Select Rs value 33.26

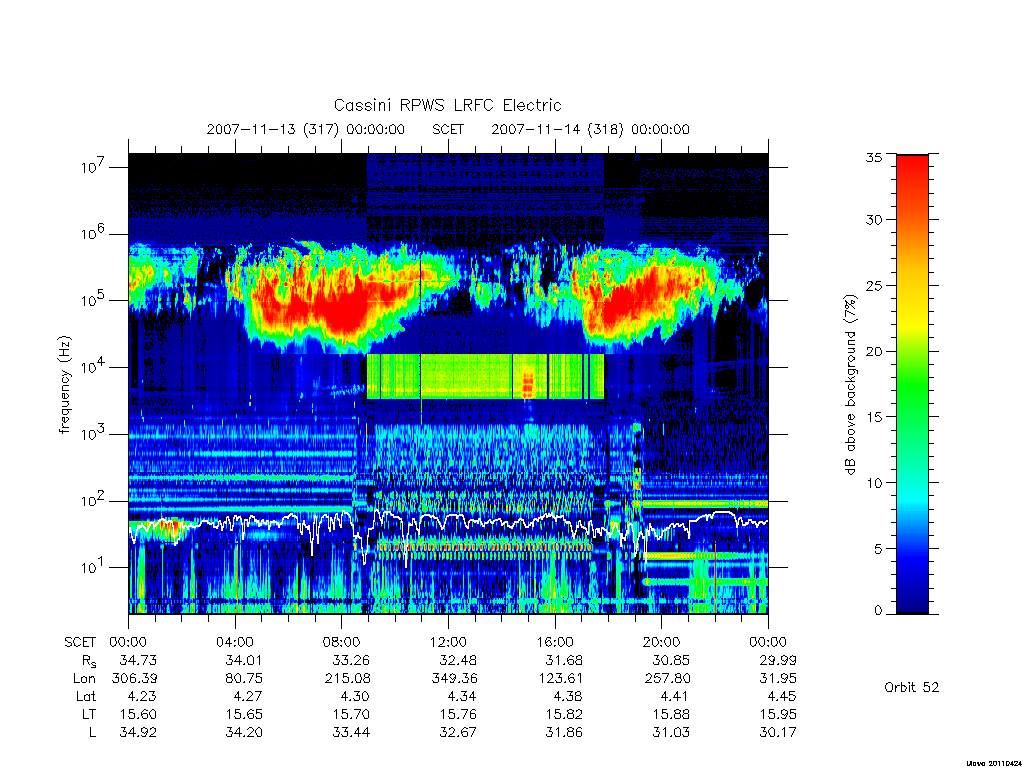(x=351, y=660)
